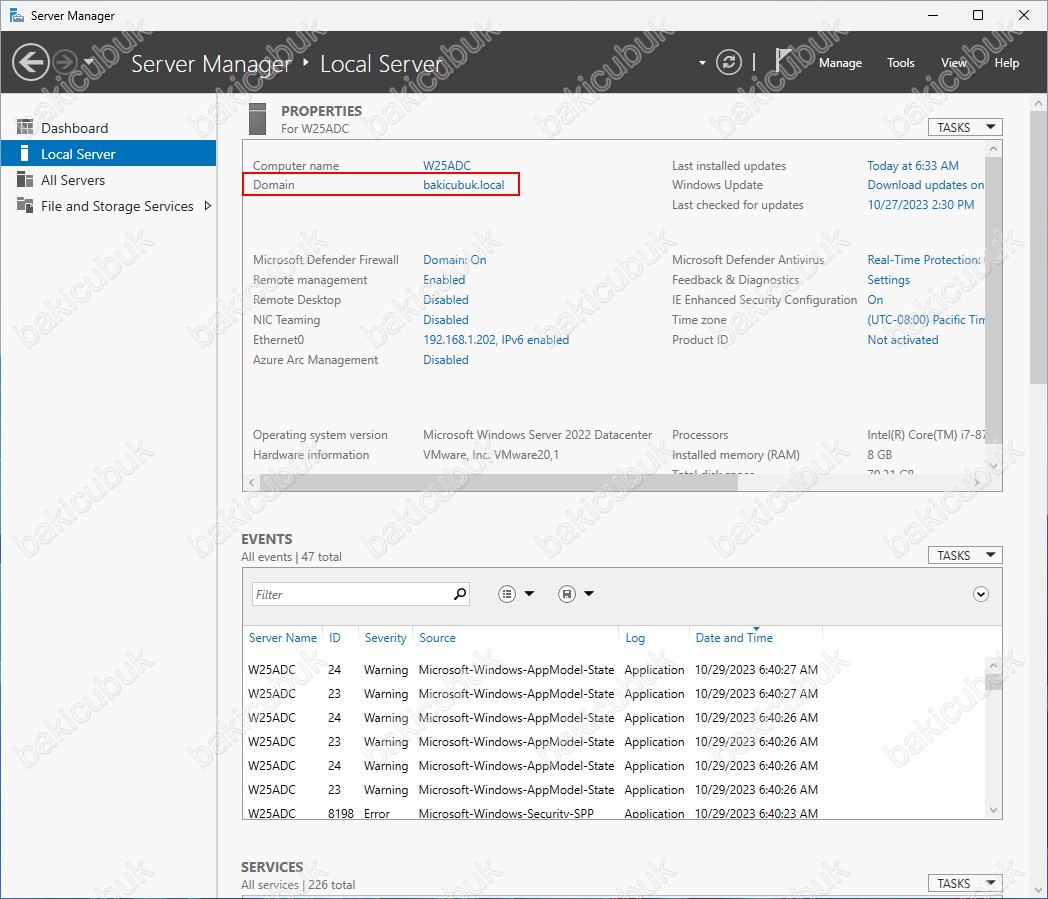Sort events by Log column
The image size is (1048, 899).
[x=635, y=638]
